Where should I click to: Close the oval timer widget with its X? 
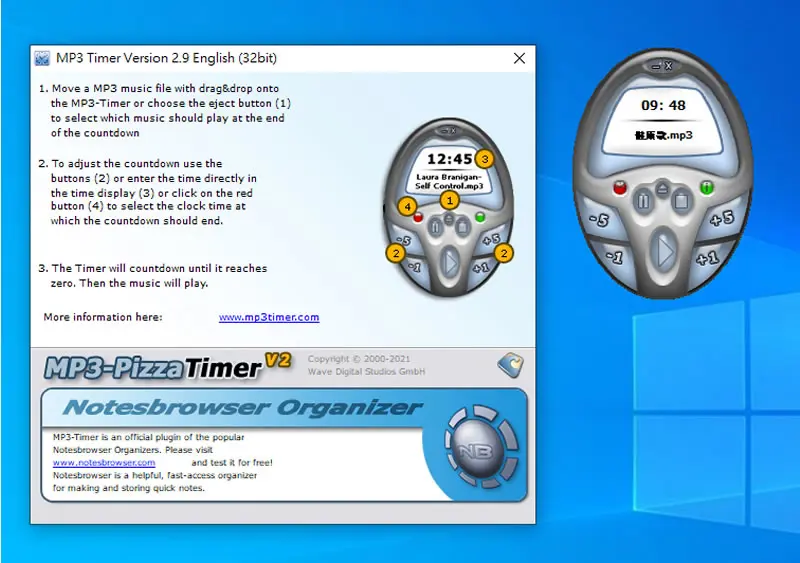pos(668,66)
